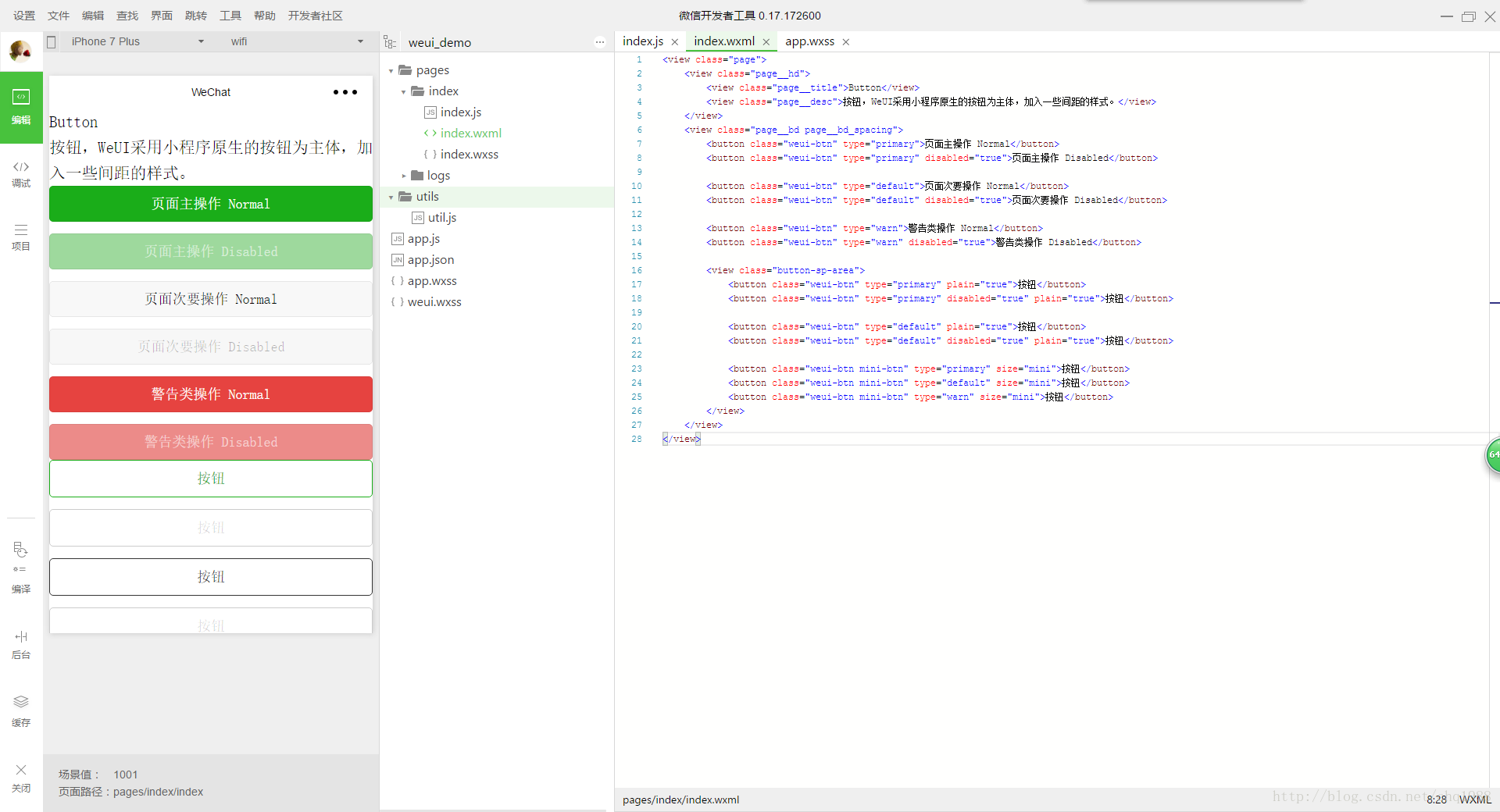
Task: Click the 编译 compile icon
Action: pyautogui.click(x=21, y=568)
